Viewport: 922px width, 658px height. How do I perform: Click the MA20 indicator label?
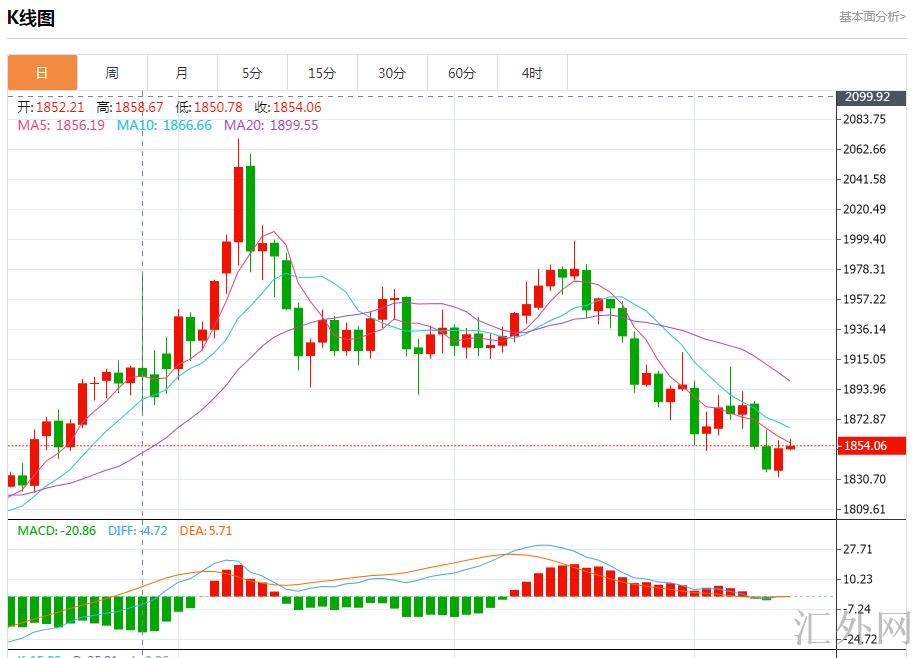tap(271, 125)
